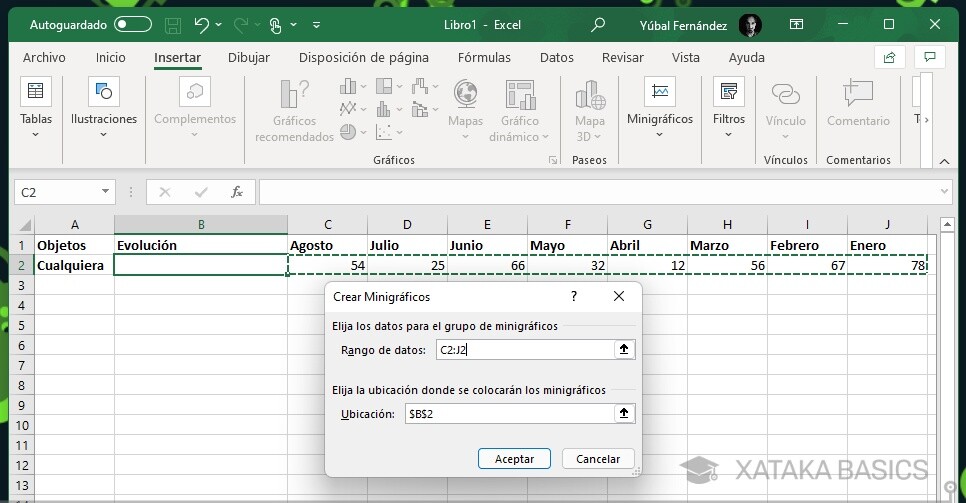
Task: Click the Share icon button
Action: point(890,57)
